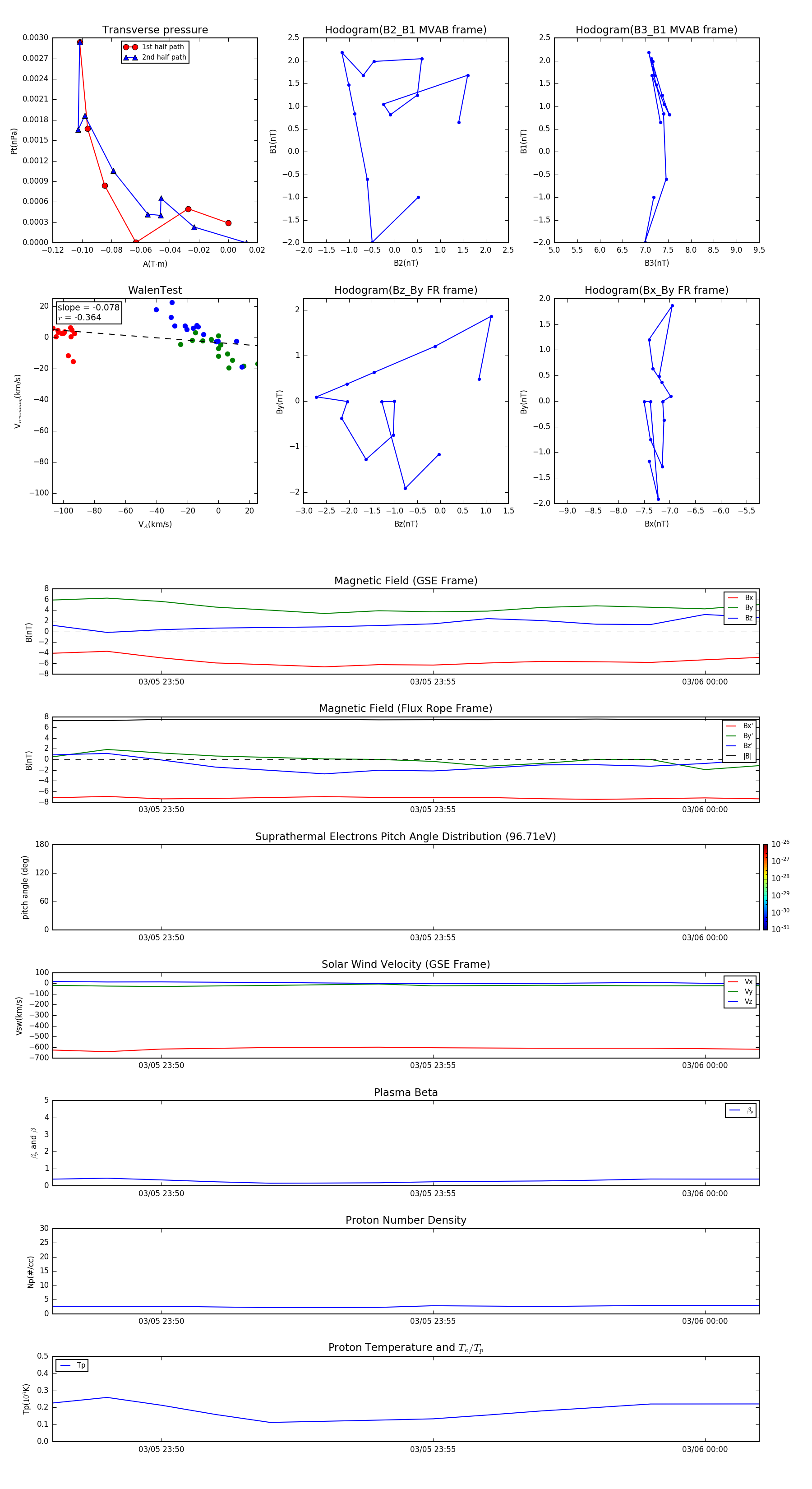The image size is (812, 1489).
Task: Click the "Np(#/cc)" y-axis label
Action: (31, 1272)
